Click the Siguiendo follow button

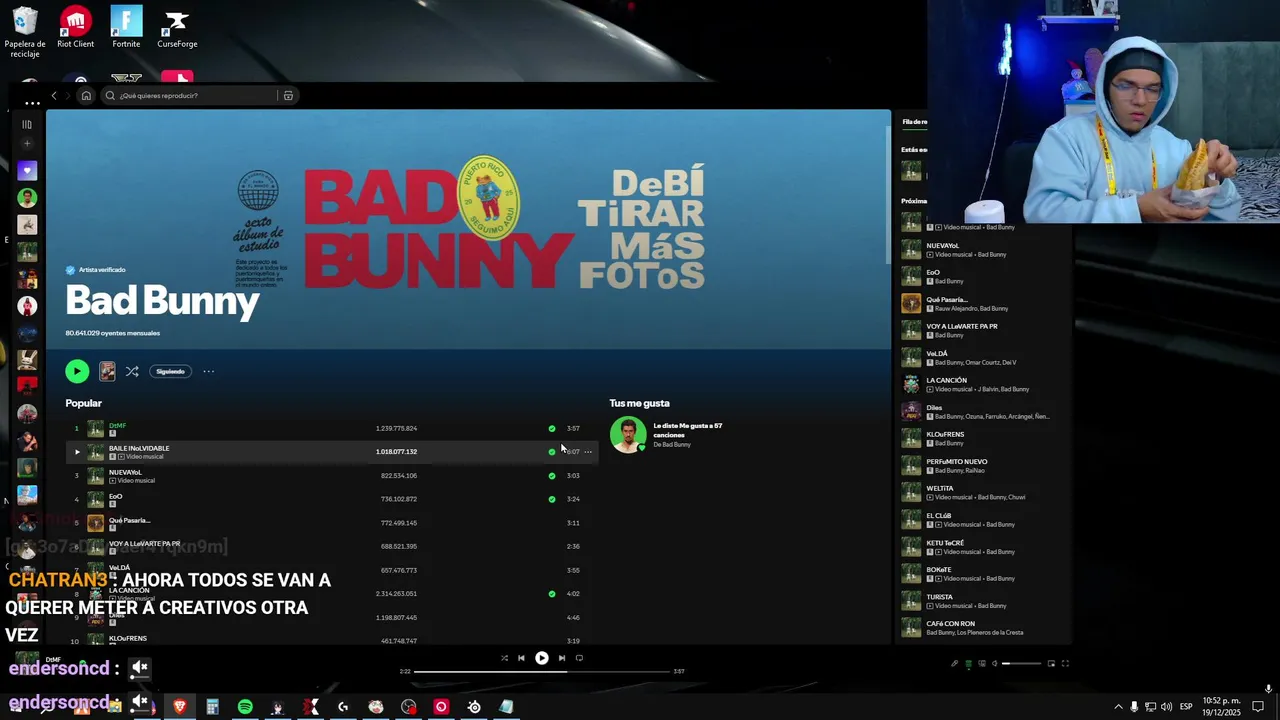coord(170,371)
